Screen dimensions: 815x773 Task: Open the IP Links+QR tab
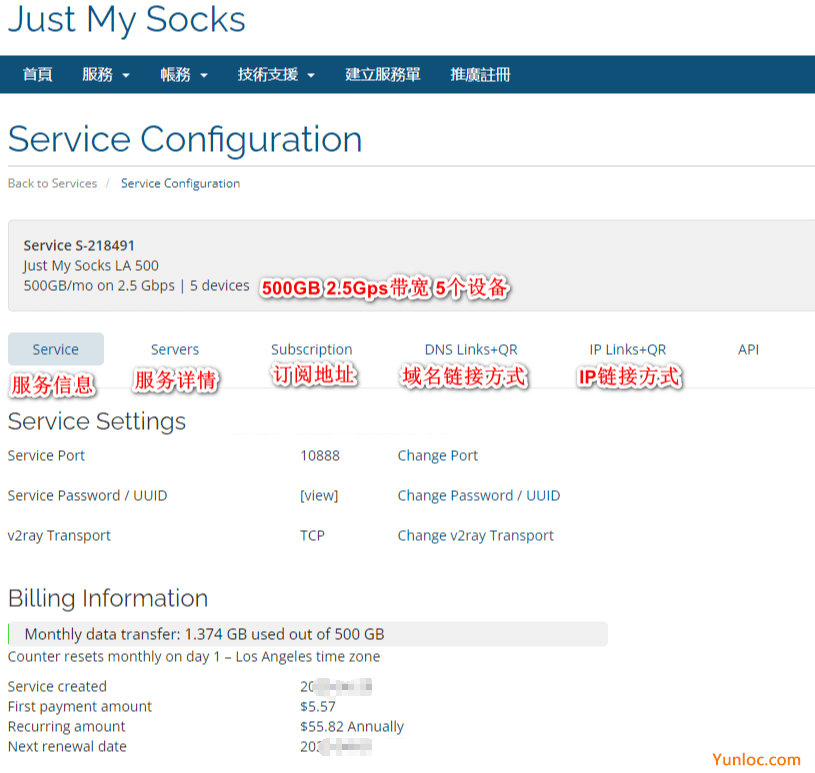coord(627,349)
